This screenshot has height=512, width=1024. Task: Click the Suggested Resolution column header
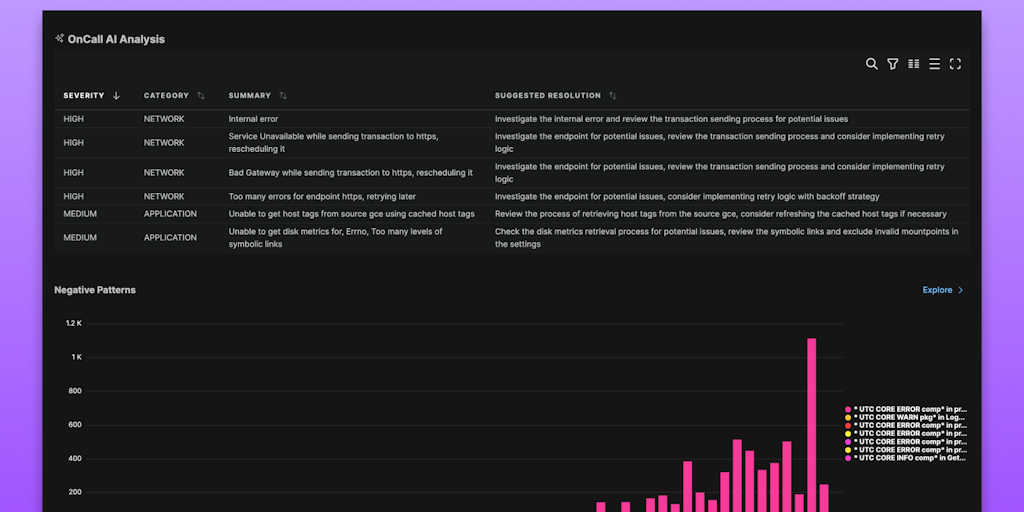pyautogui.click(x=547, y=96)
